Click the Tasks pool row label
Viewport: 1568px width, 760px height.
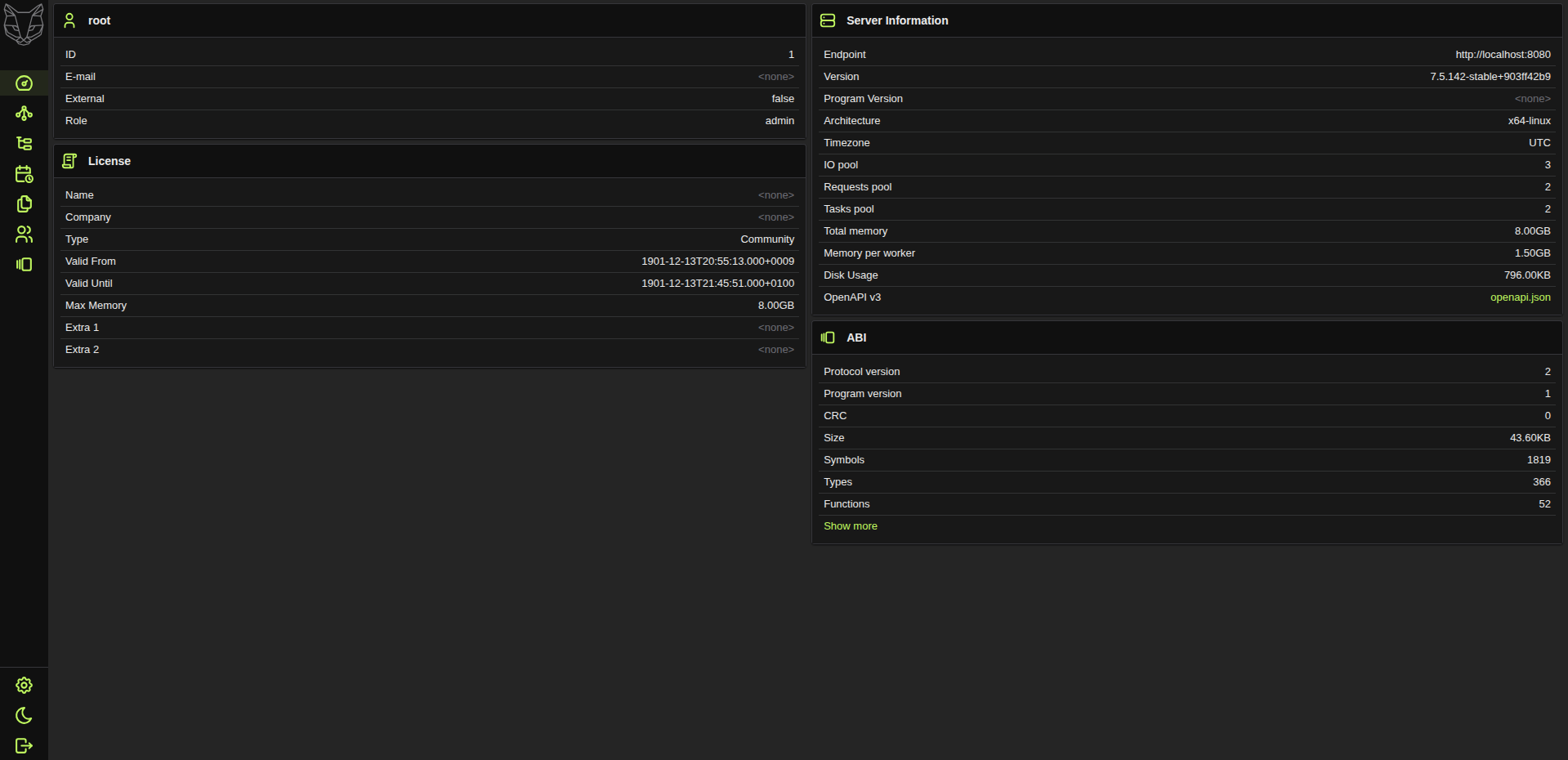point(848,209)
